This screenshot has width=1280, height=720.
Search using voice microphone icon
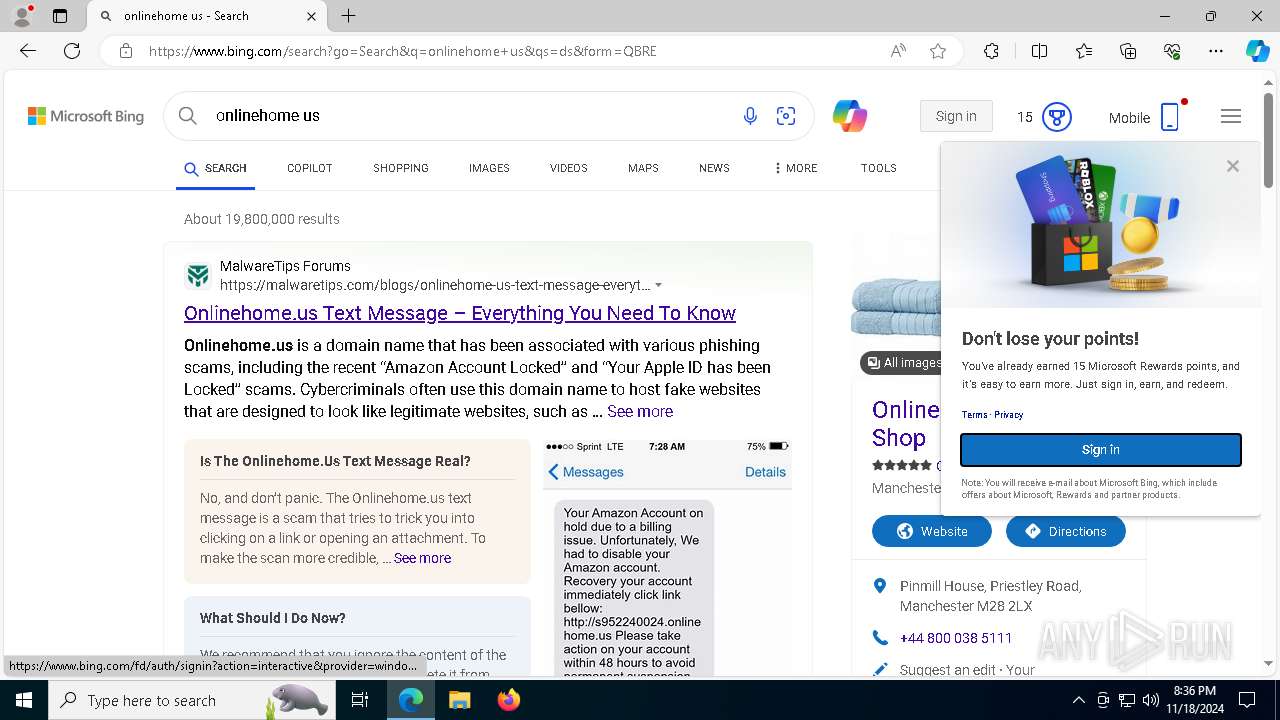pos(750,116)
